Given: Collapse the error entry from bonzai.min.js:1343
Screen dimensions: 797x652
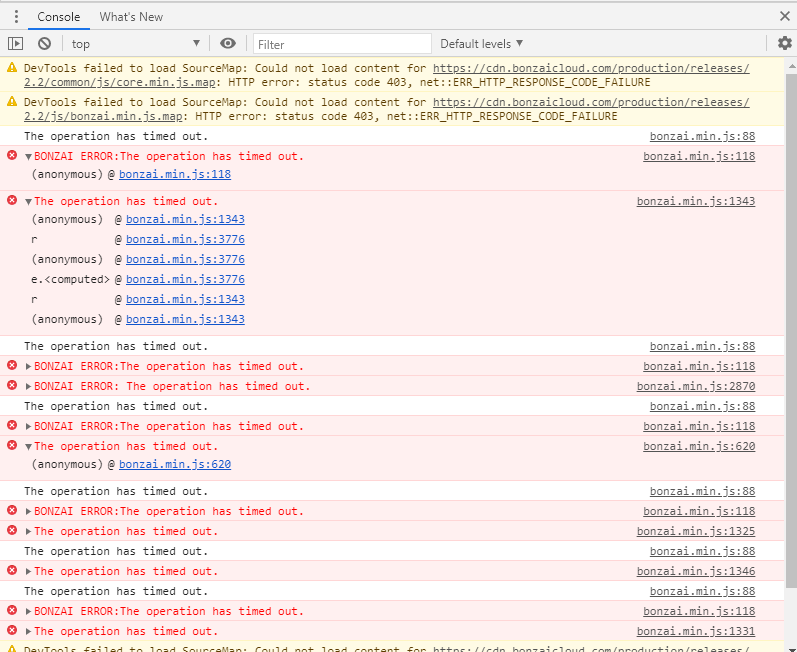Looking at the screenshot, I should pyautogui.click(x=28, y=202).
